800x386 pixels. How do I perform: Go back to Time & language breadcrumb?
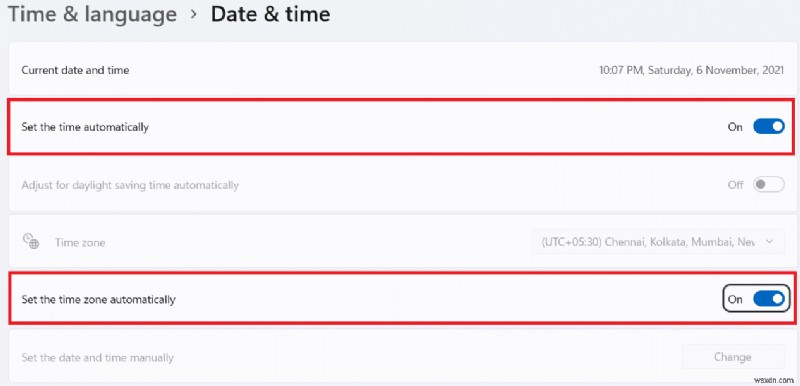(x=92, y=14)
